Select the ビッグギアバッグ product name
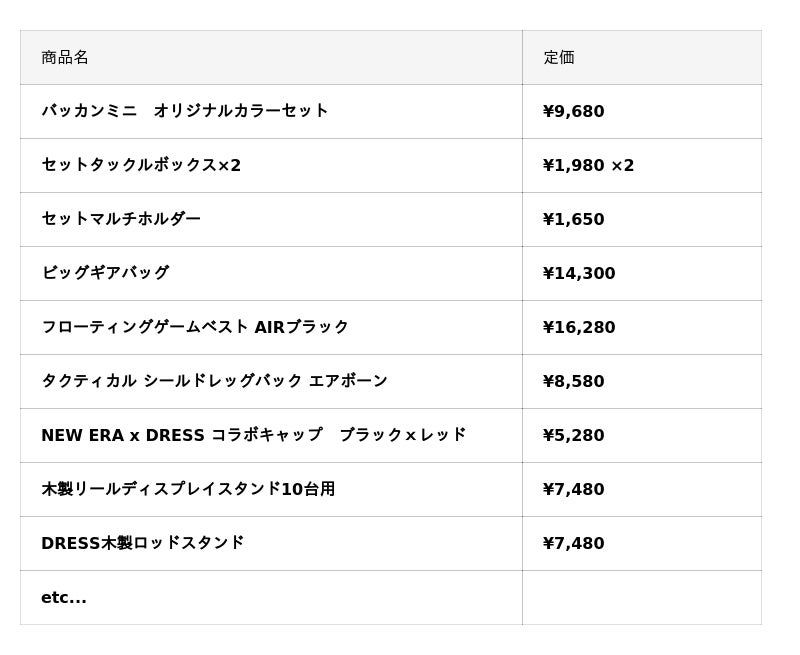 coord(105,273)
